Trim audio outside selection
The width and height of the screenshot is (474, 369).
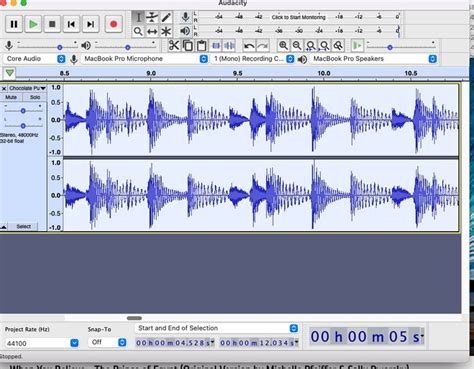[216, 45]
